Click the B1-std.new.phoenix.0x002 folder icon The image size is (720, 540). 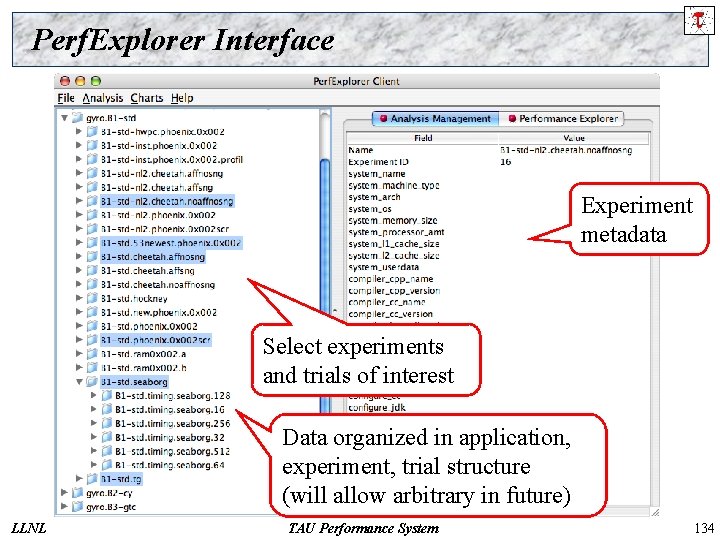click(x=92, y=312)
